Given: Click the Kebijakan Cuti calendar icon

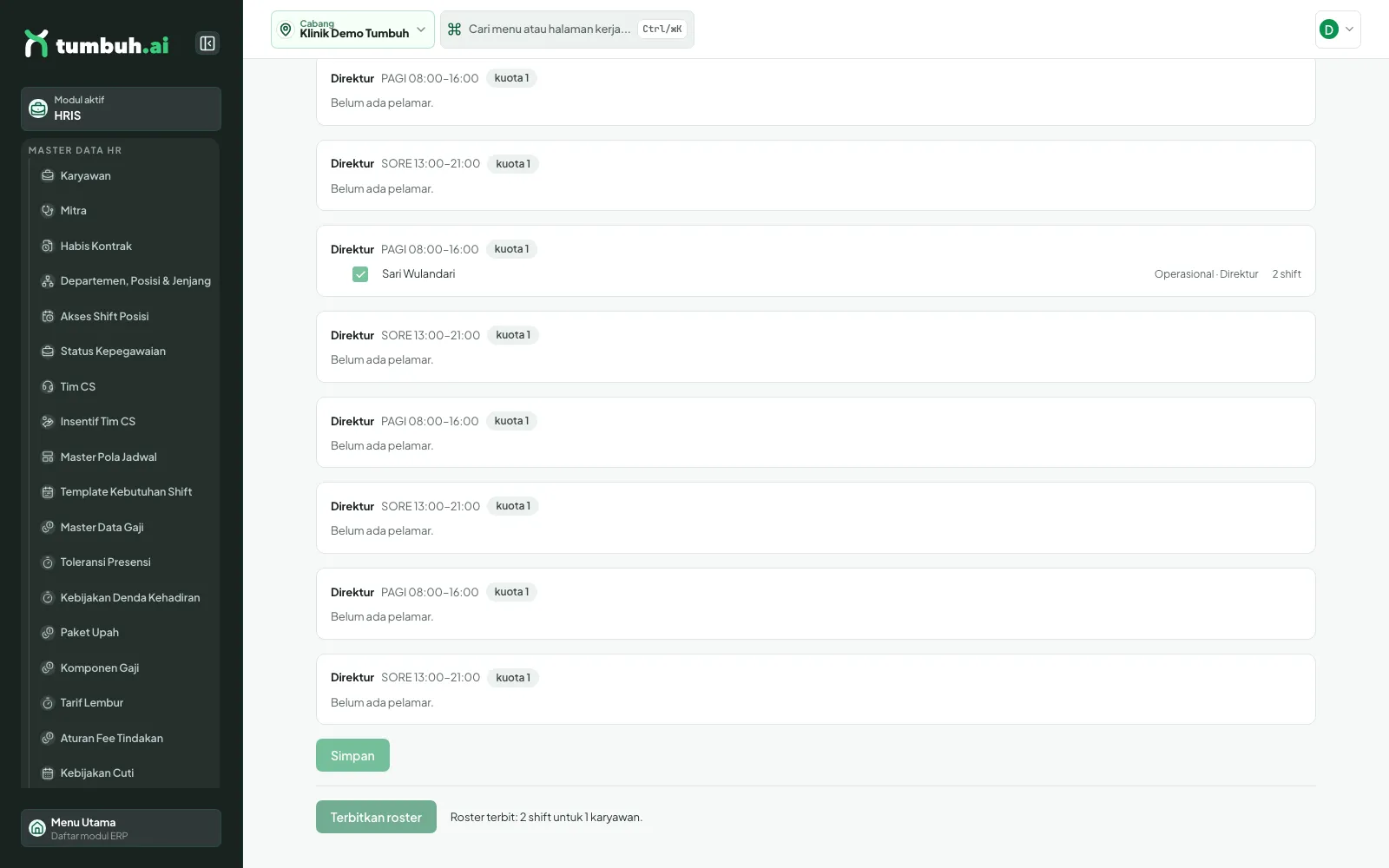Looking at the screenshot, I should (x=48, y=773).
